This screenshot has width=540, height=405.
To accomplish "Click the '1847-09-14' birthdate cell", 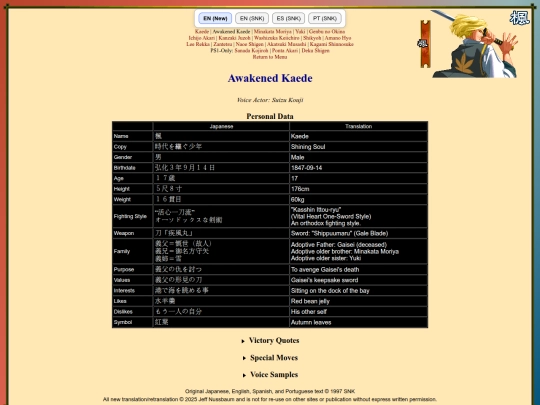I will pos(359,168).
